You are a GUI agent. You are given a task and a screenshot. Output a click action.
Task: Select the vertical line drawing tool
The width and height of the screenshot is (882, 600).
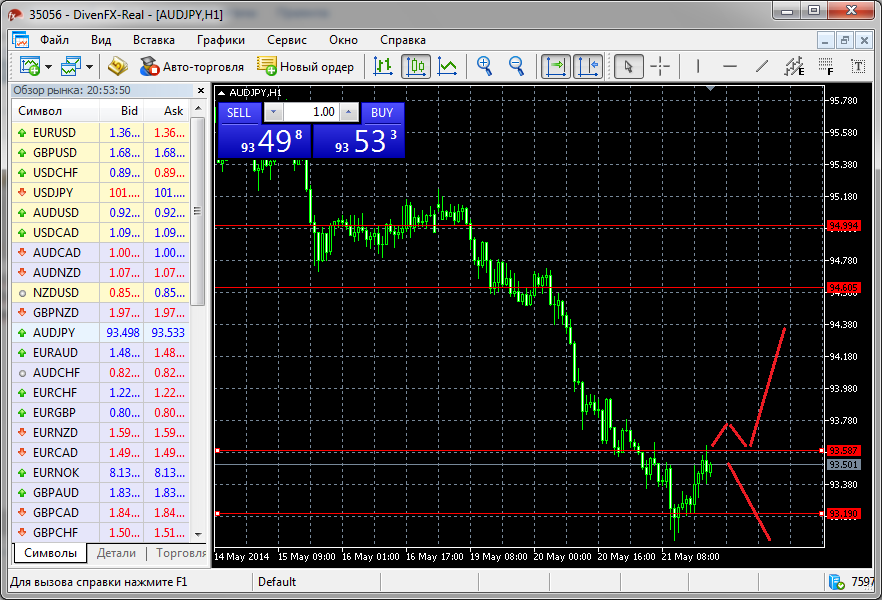click(x=698, y=66)
